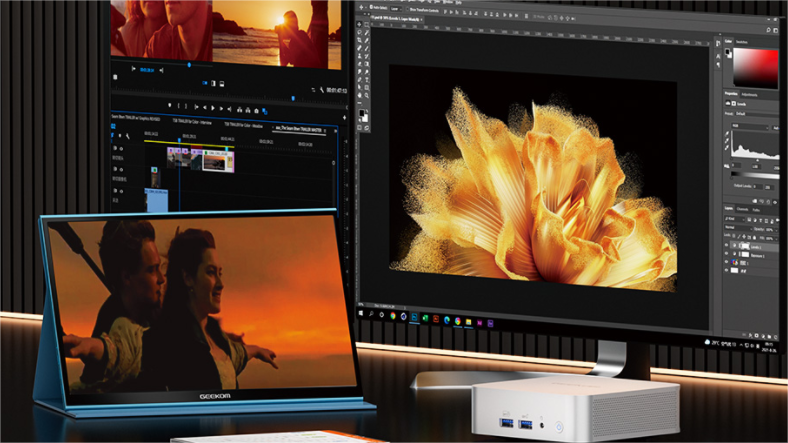Hide the bottom layer in Layers panel
788x443 pixels.
(726, 270)
